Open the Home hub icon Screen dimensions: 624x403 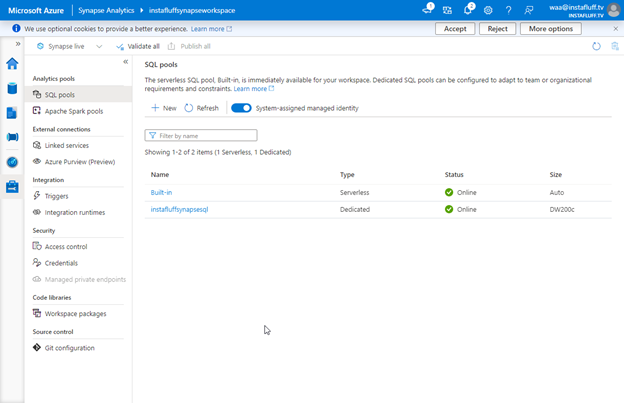point(12,64)
